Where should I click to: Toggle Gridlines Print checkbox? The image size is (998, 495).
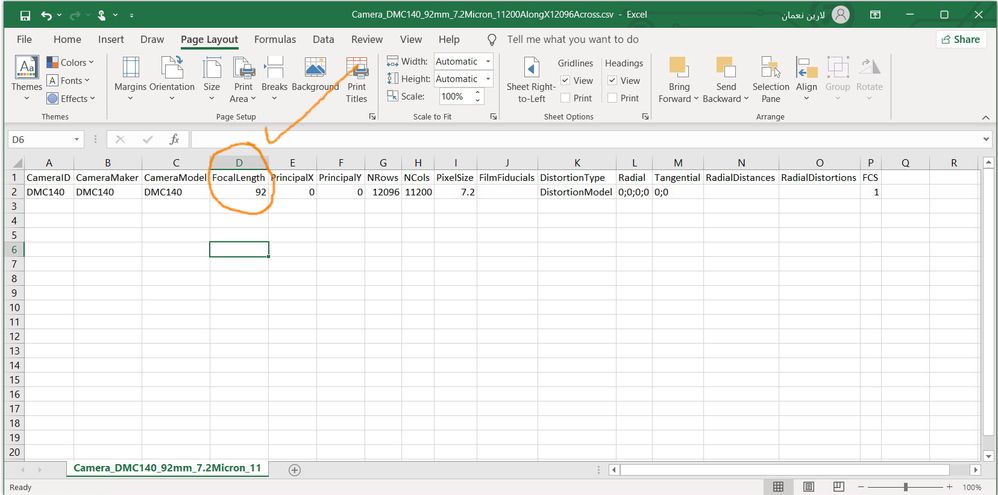[x=565, y=98]
